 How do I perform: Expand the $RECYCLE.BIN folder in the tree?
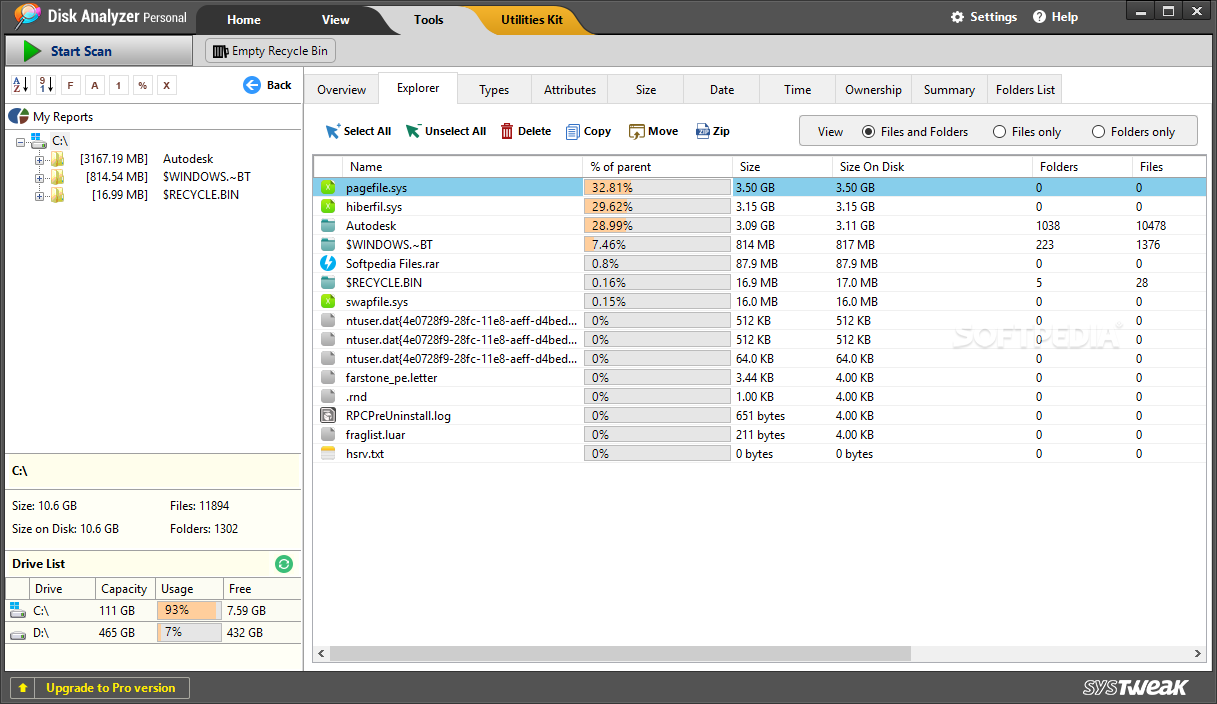(x=40, y=195)
